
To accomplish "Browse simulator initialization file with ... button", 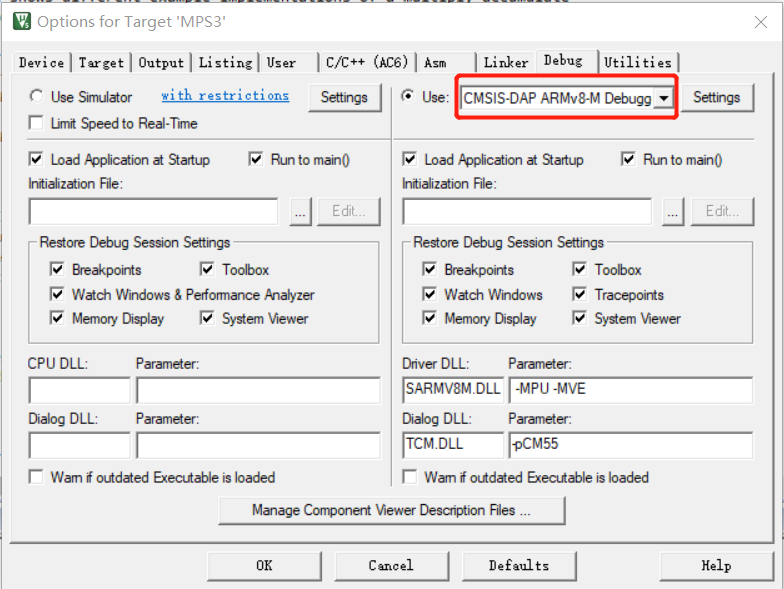I will click(x=300, y=212).
